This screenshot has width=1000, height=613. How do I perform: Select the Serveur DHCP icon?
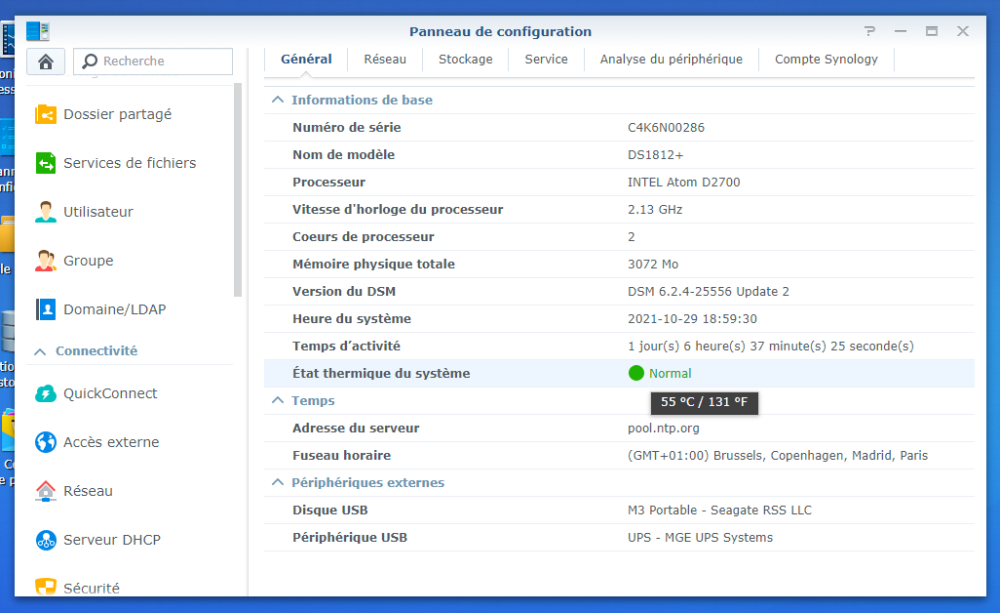coord(45,540)
